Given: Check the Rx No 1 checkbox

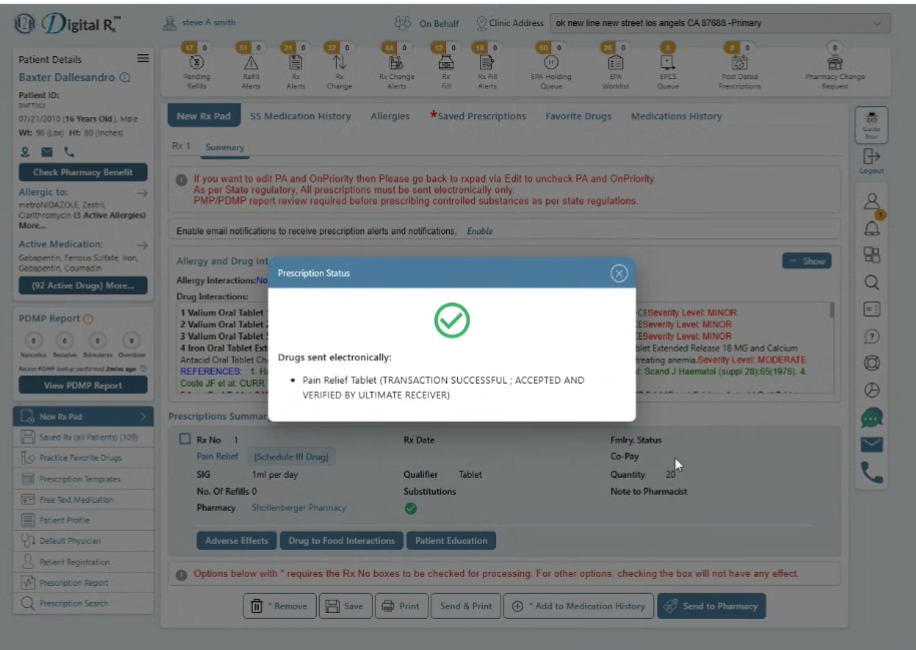Looking at the screenshot, I should point(185,439).
